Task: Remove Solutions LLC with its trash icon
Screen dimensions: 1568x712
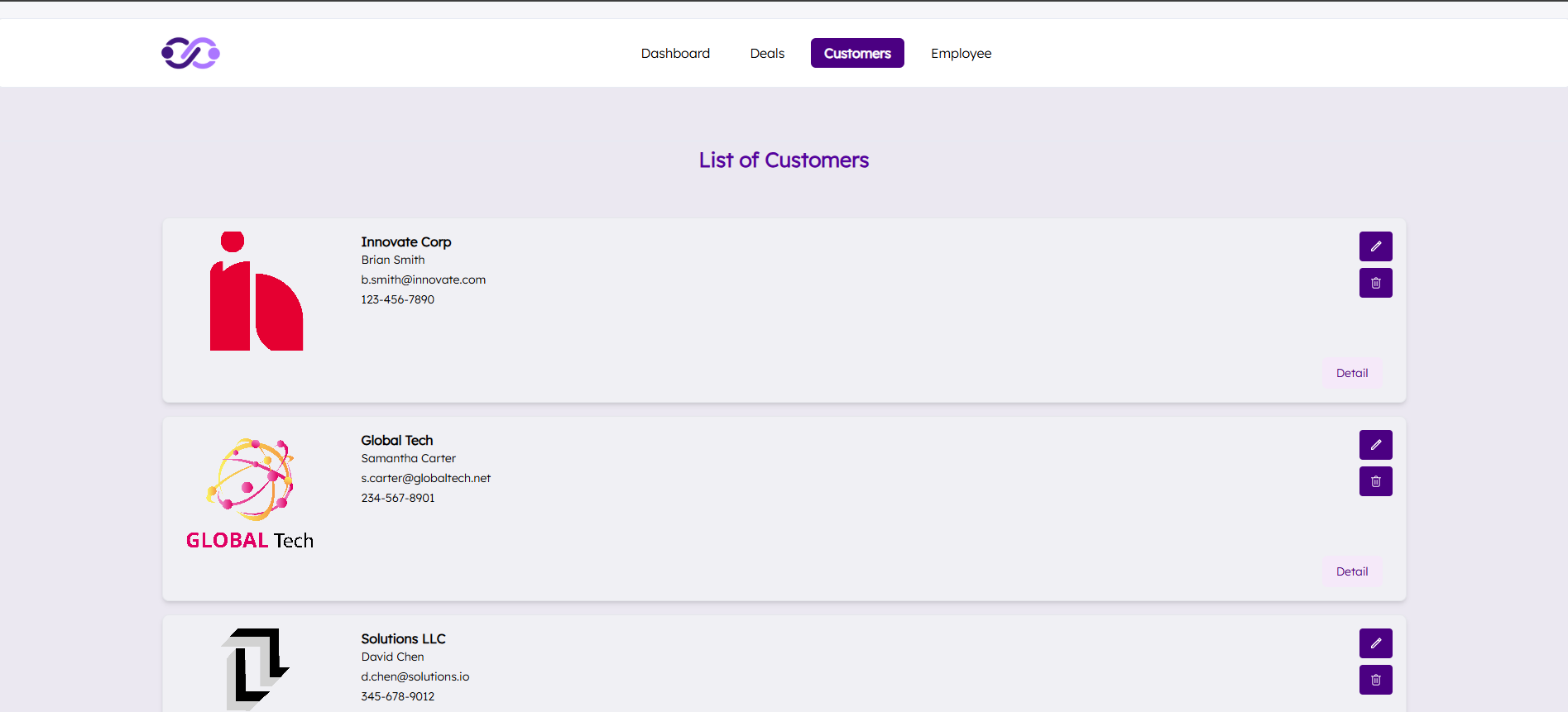Action: [1375, 680]
